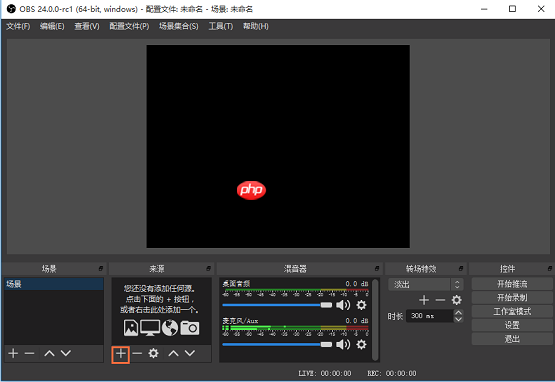Click the camera source icon

(190, 328)
